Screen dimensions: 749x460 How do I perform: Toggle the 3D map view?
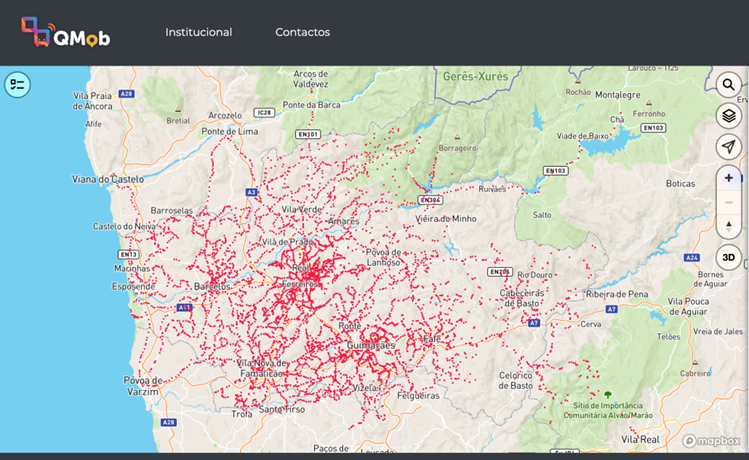point(728,257)
